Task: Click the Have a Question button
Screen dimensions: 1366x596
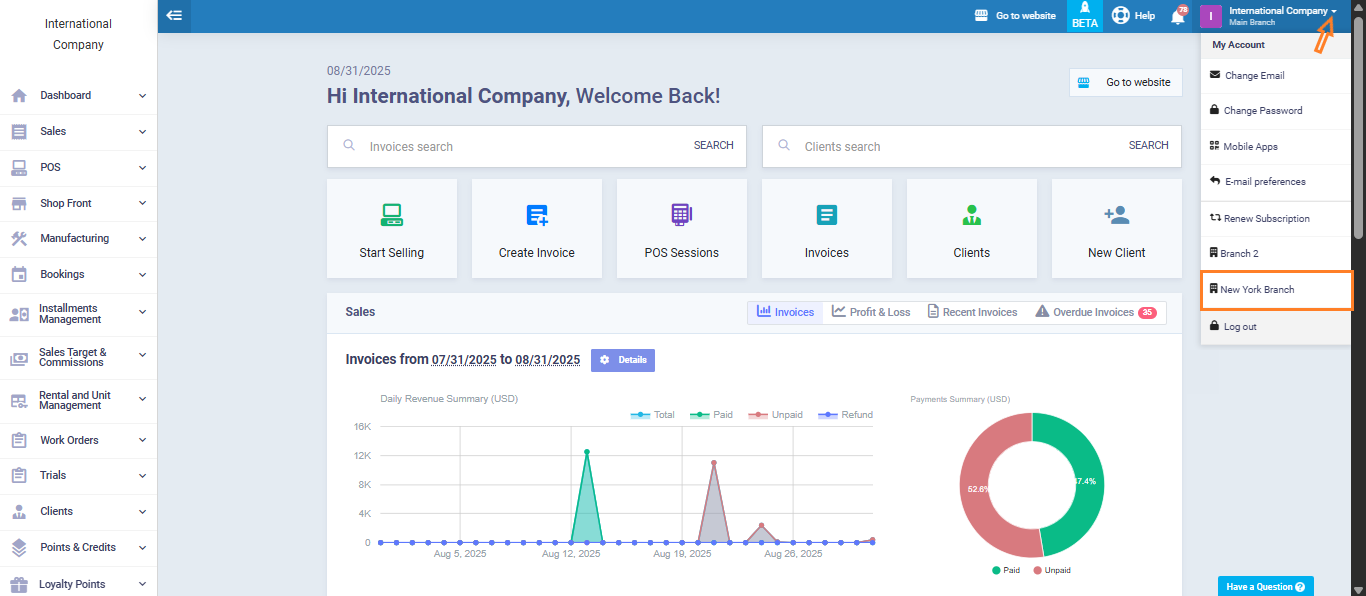Action: point(1265,587)
